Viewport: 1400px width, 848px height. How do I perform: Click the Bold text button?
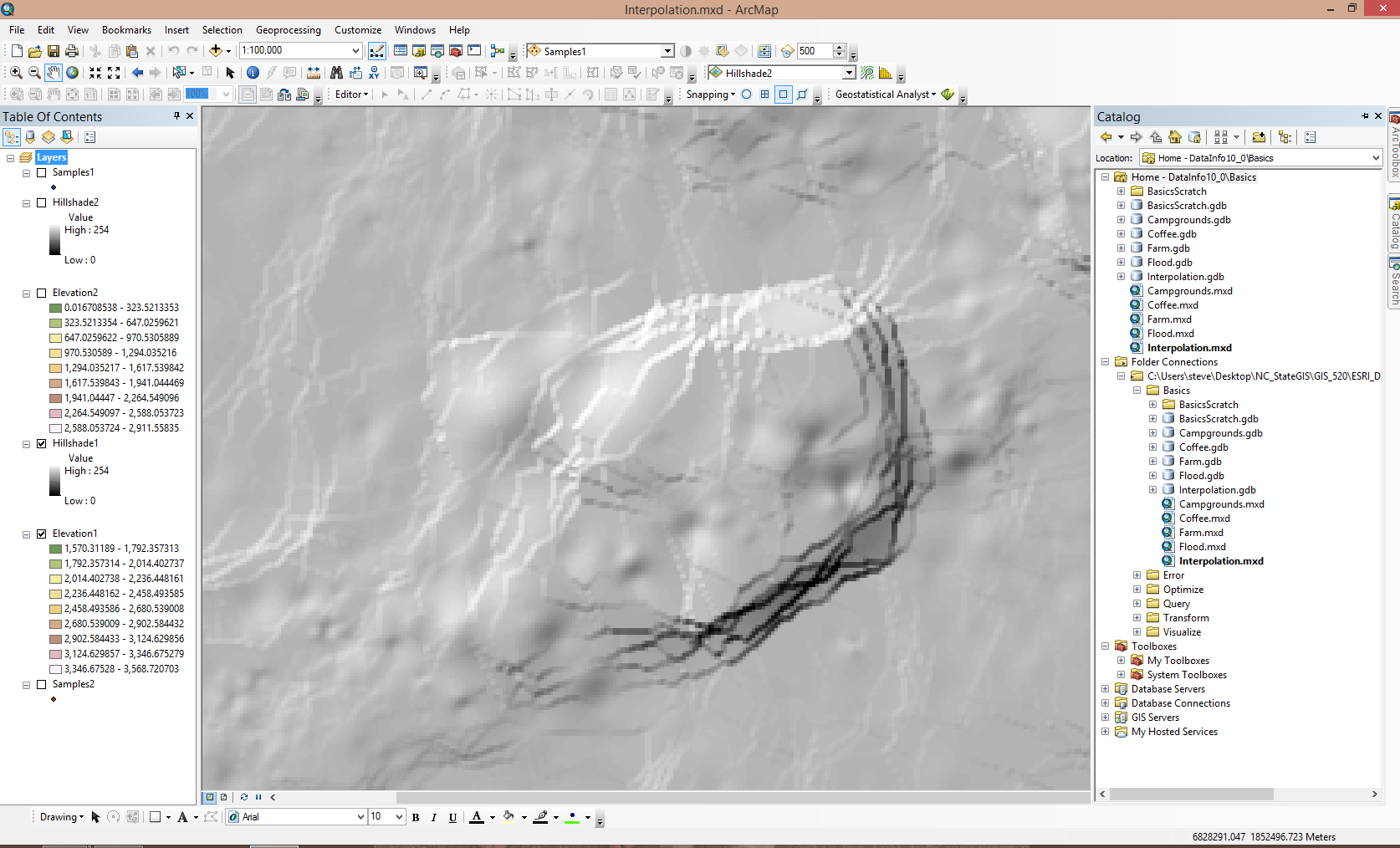click(x=416, y=817)
